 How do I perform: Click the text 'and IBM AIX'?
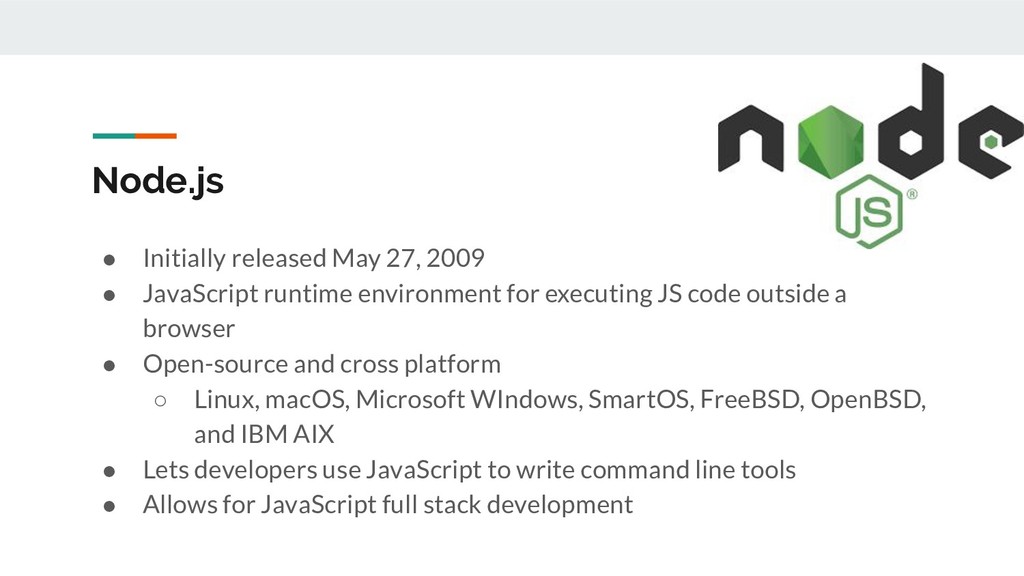point(264,434)
